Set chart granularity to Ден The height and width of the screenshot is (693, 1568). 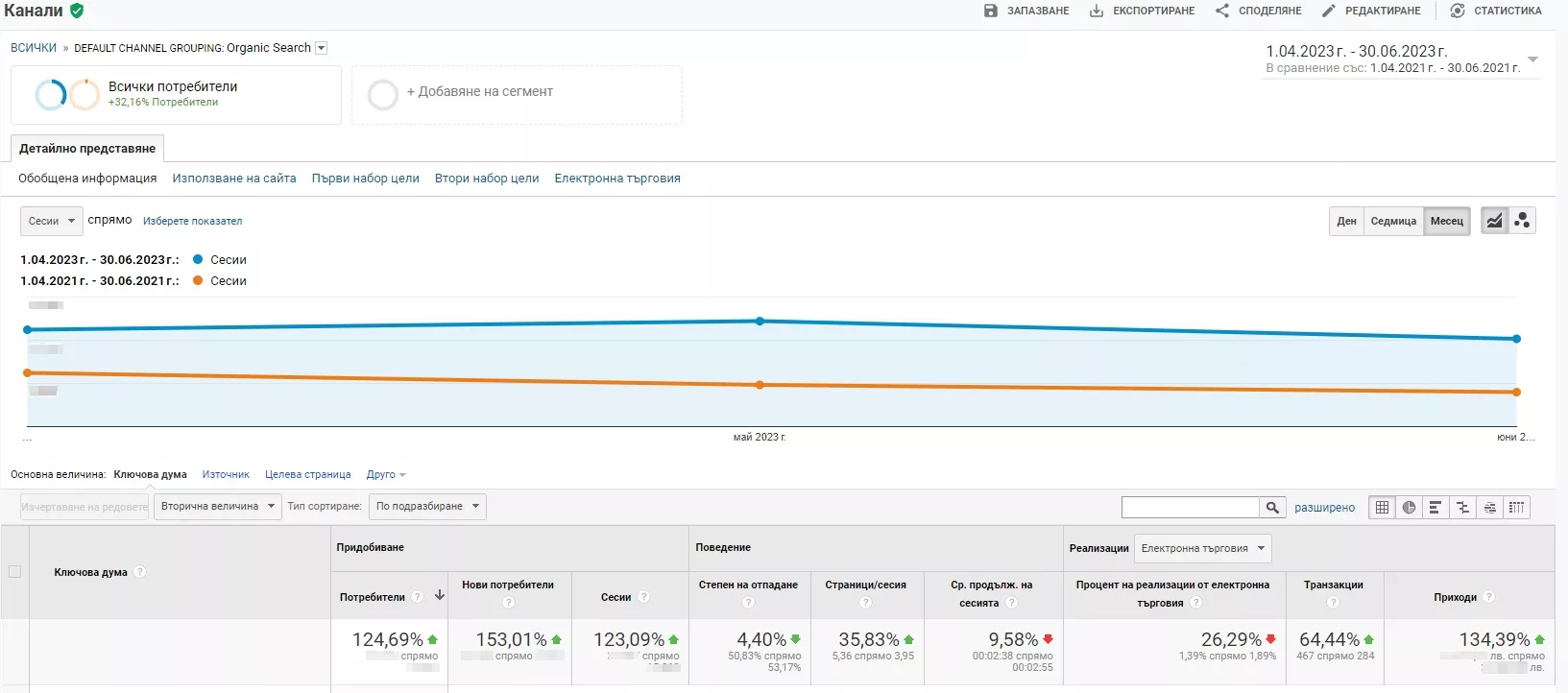point(1347,221)
